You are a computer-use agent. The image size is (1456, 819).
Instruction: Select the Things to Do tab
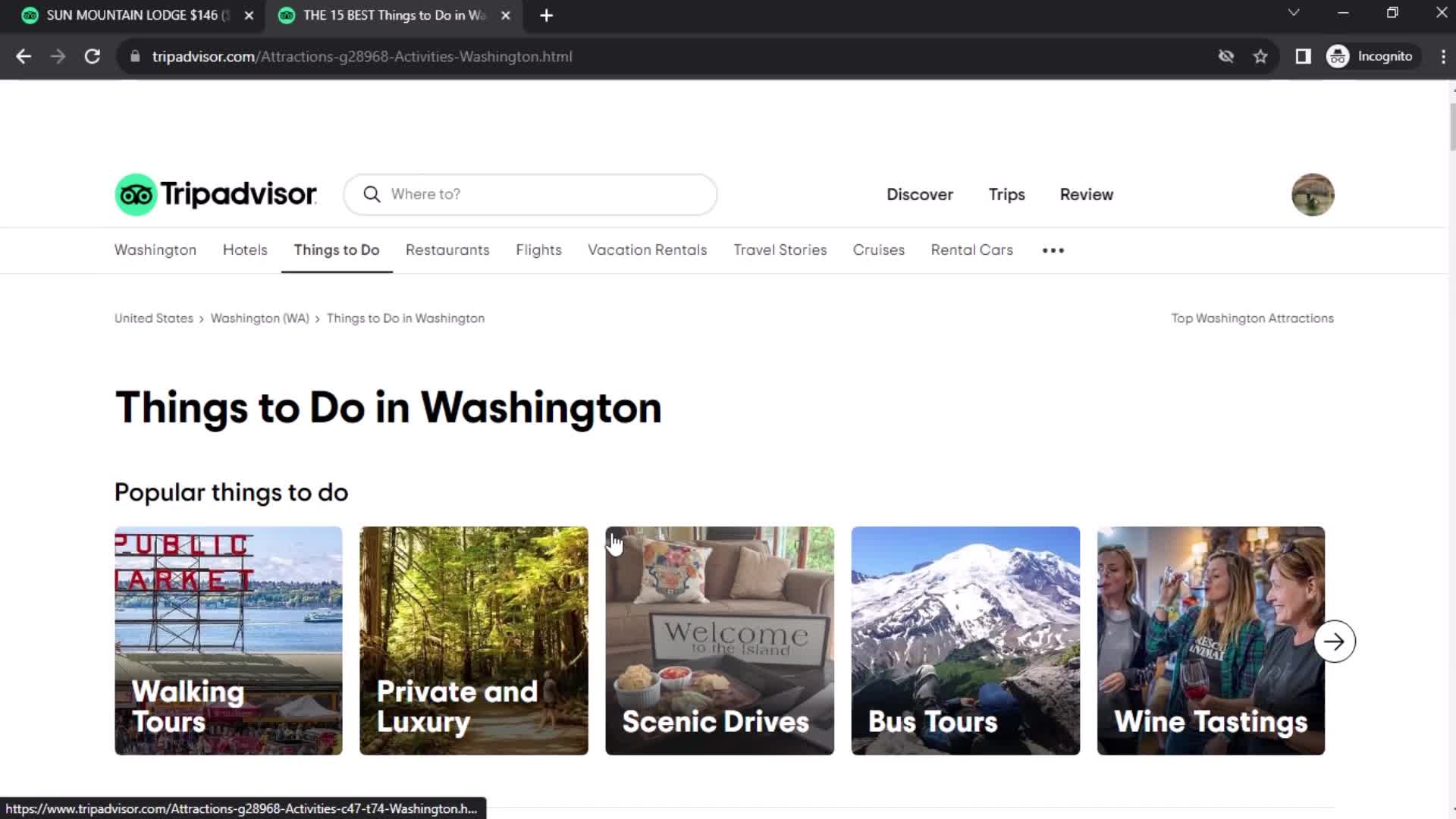336,249
